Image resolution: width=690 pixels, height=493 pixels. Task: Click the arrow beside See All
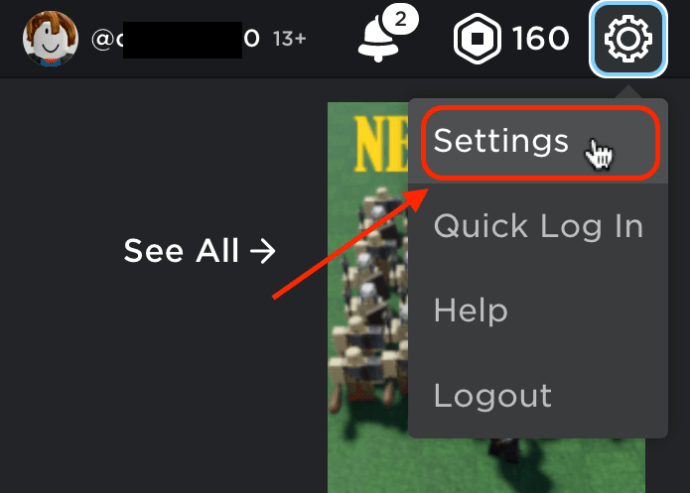[263, 251]
